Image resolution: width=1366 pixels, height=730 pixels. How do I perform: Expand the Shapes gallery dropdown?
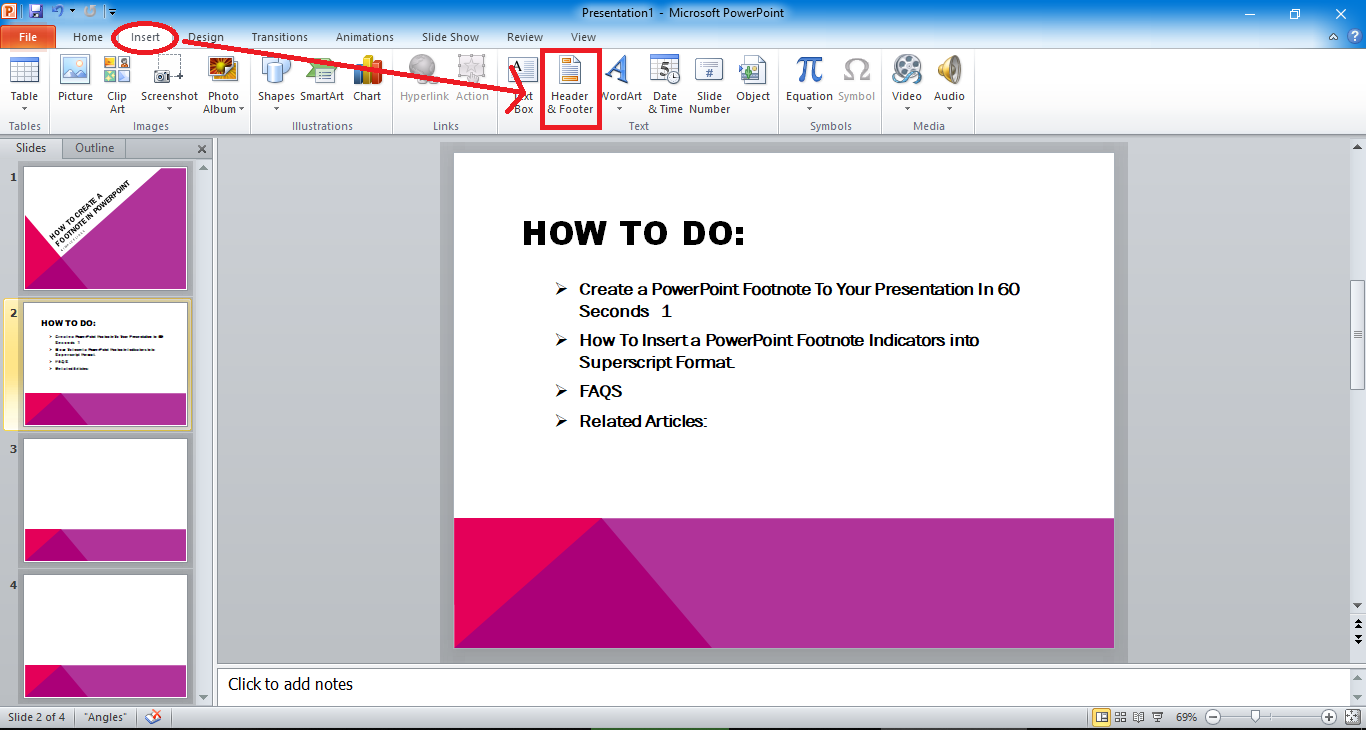(276, 109)
